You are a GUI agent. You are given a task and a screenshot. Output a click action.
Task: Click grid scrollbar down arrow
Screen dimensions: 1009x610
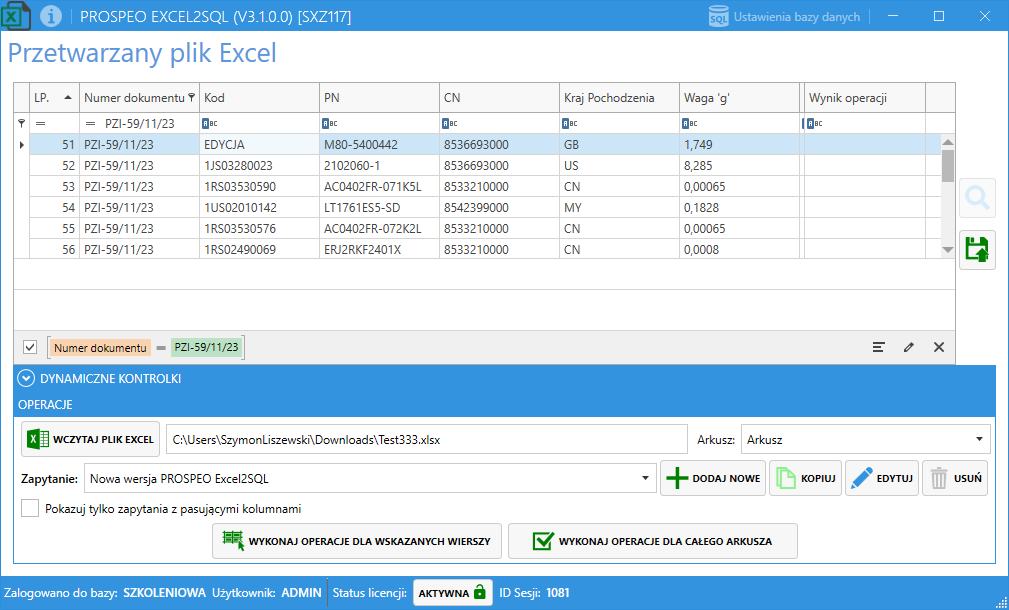948,250
